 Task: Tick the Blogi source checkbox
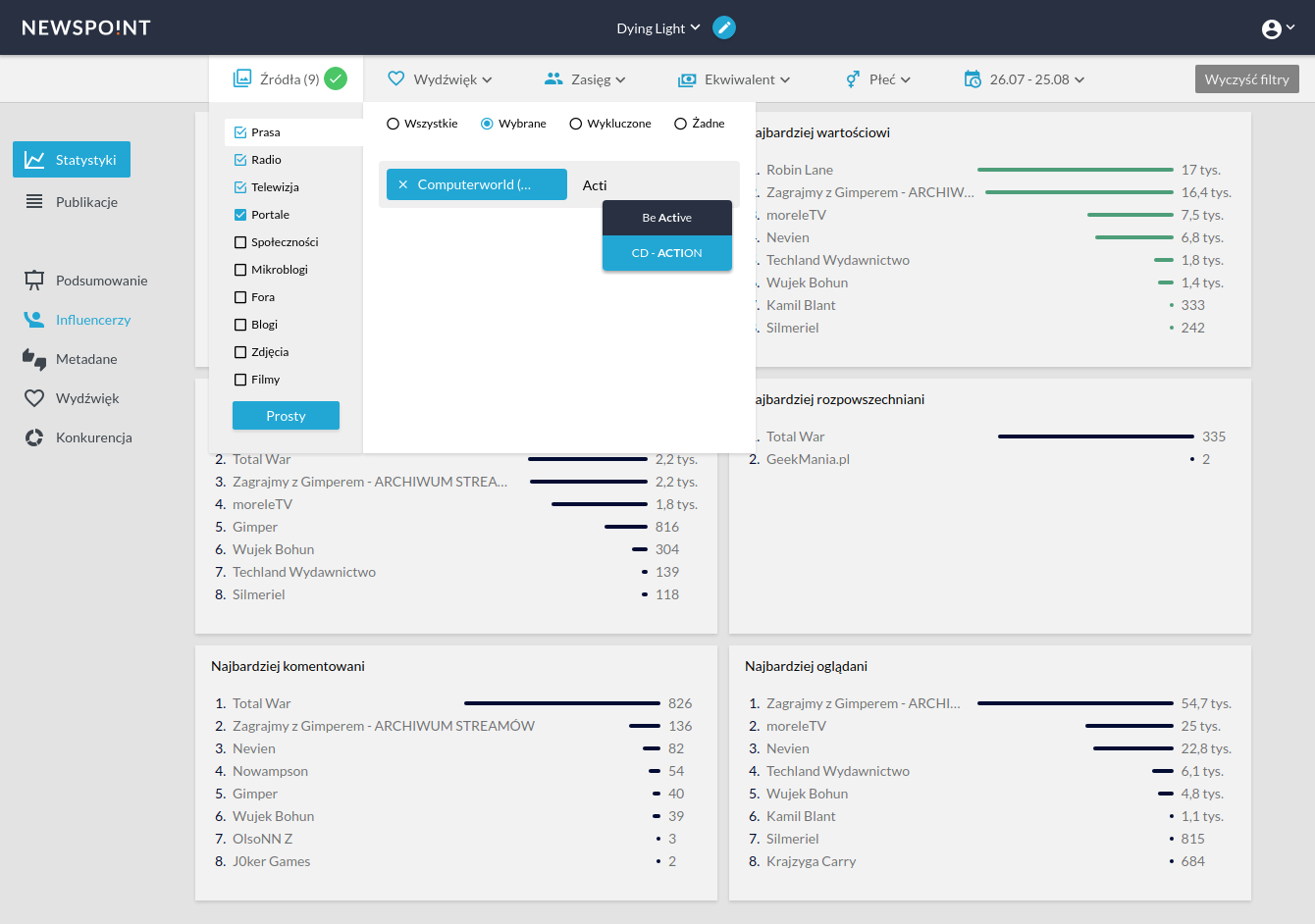(240, 325)
